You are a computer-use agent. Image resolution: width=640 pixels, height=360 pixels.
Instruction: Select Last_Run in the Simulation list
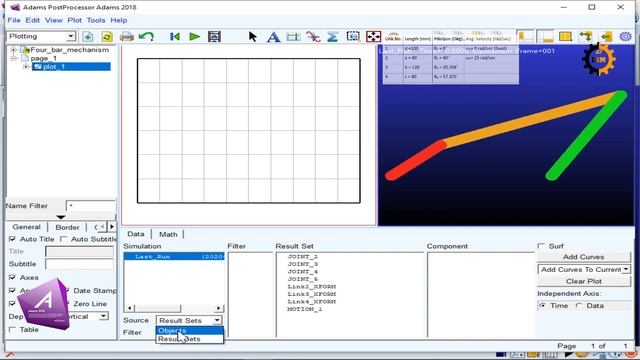point(174,256)
